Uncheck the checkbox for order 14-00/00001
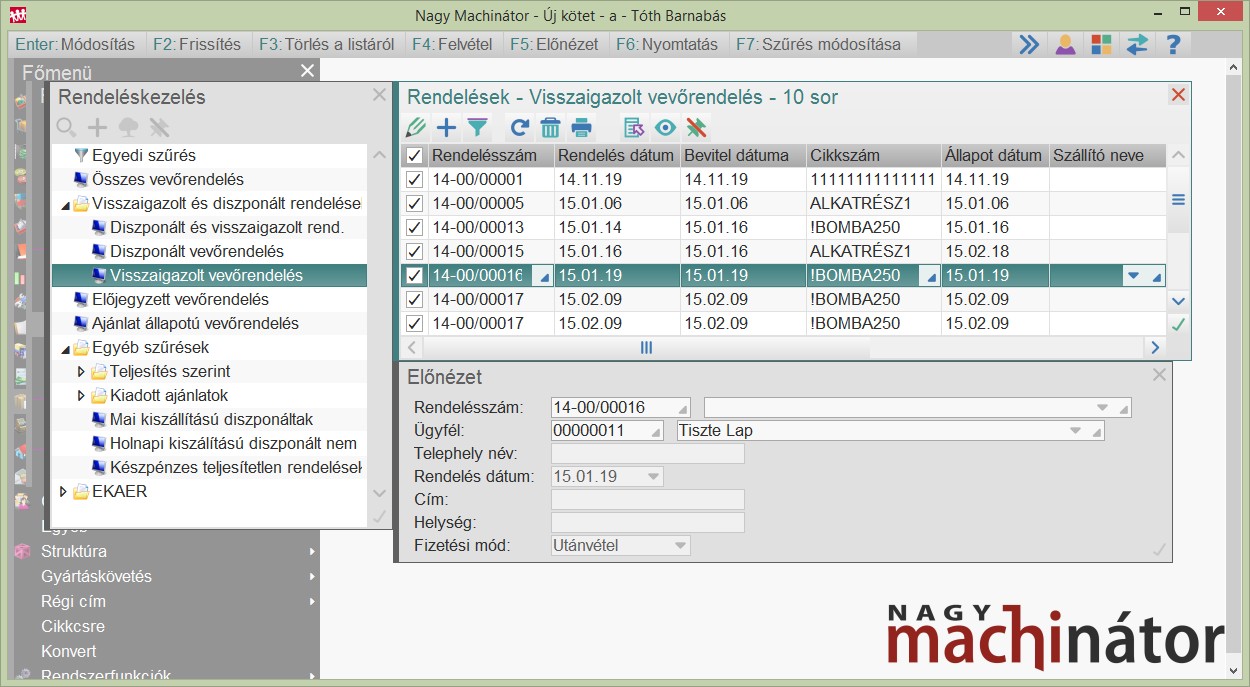The height and width of the screenshot is (687, 1250). [x=415, y=180]
